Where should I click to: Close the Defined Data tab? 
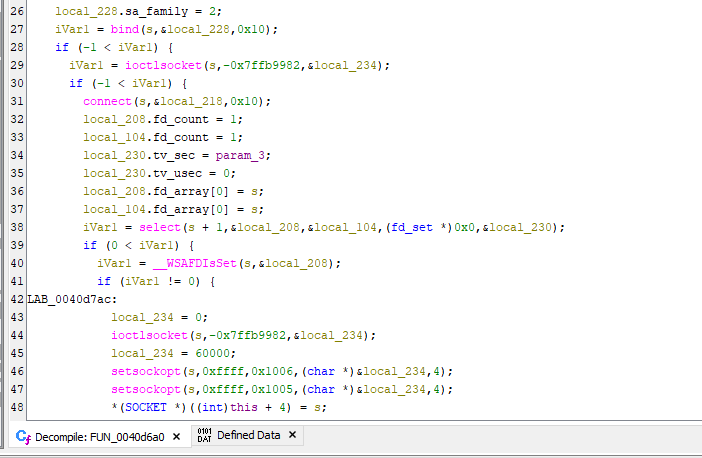pyautogui.click(x=292, y=436)
